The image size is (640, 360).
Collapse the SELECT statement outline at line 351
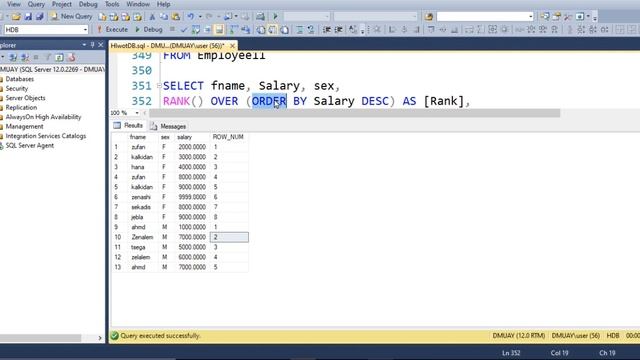[159, 86]
